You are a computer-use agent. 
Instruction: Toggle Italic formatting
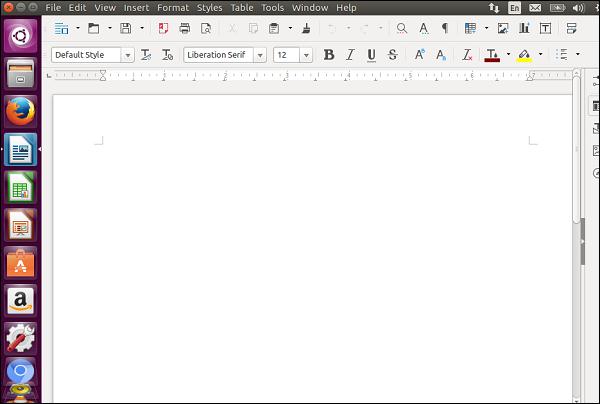tap(349, 55)
